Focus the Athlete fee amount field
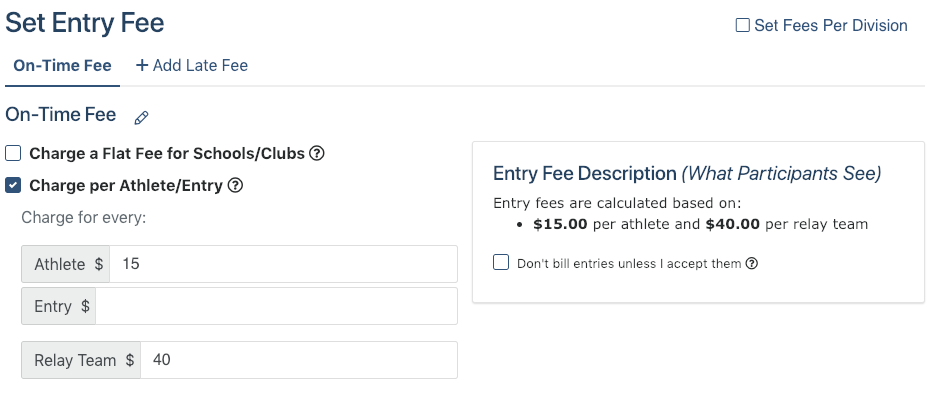Image resolution: width=943 pixels, height=394 pixels. click(x=283, y=263)
